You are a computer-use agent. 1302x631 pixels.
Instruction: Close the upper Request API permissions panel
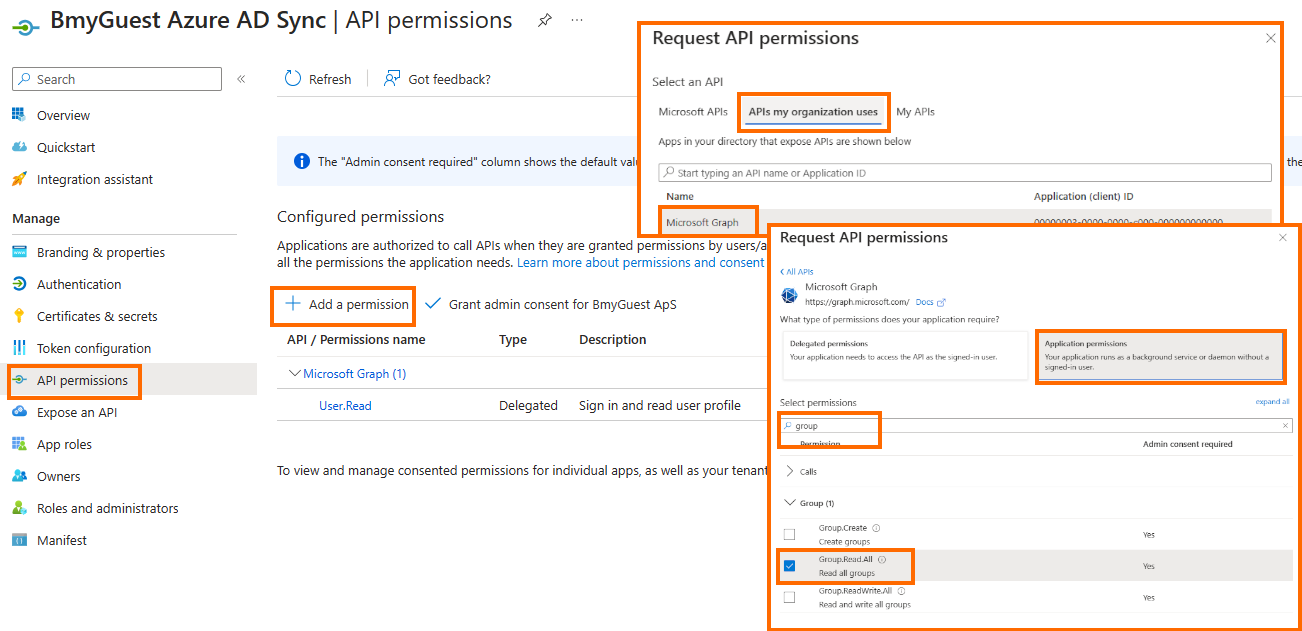(1271, 38)
